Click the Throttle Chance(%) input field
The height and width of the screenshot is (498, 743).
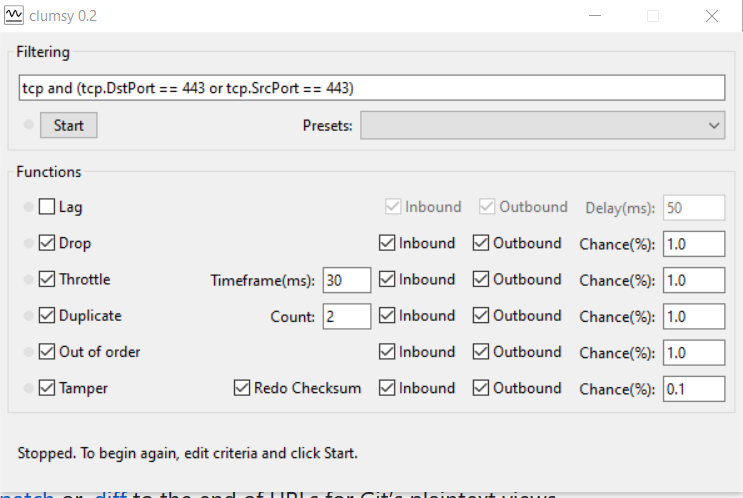[694, 280]
